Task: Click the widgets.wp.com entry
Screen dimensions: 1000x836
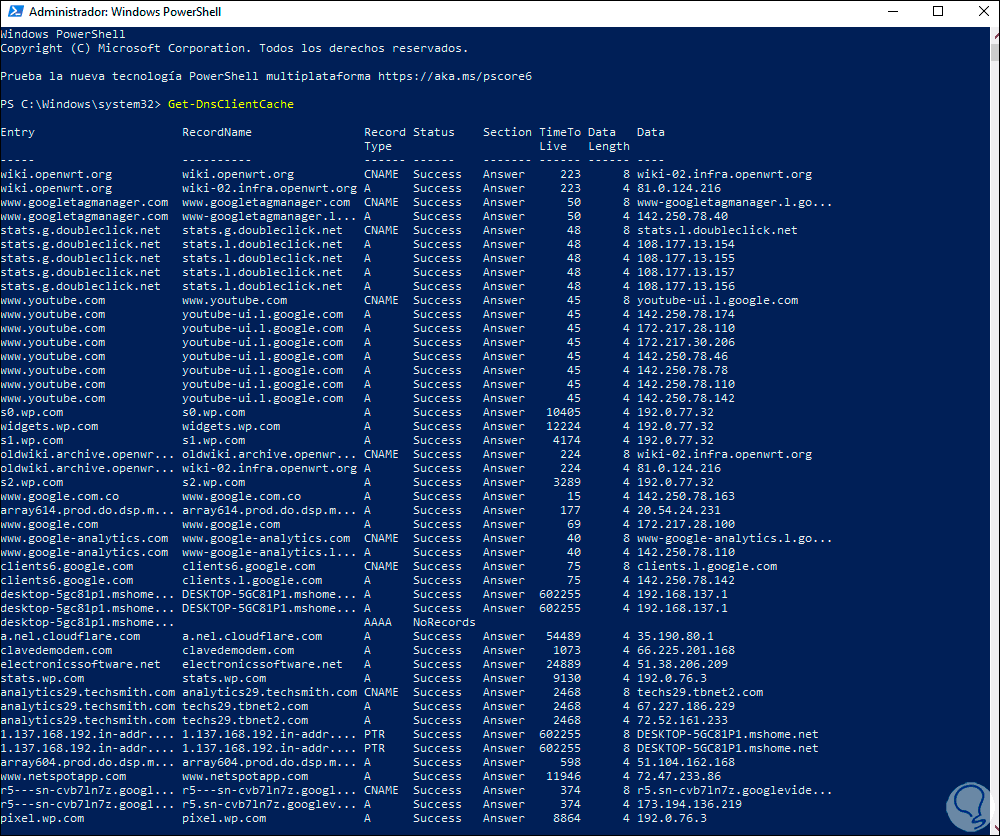Action: 50,427
